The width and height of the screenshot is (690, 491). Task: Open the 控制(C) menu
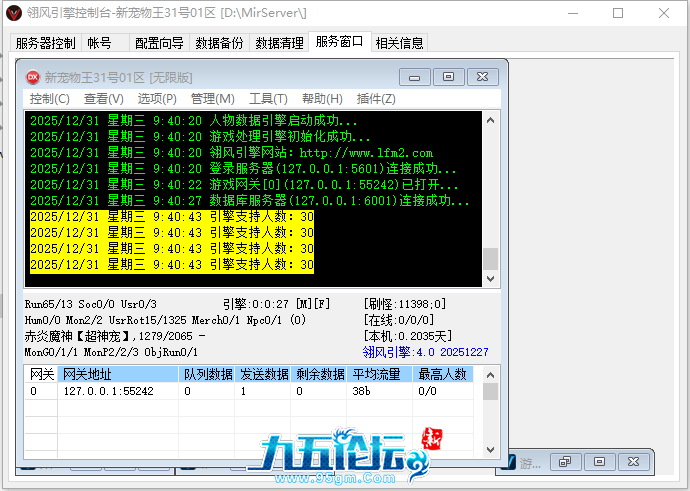49,99
